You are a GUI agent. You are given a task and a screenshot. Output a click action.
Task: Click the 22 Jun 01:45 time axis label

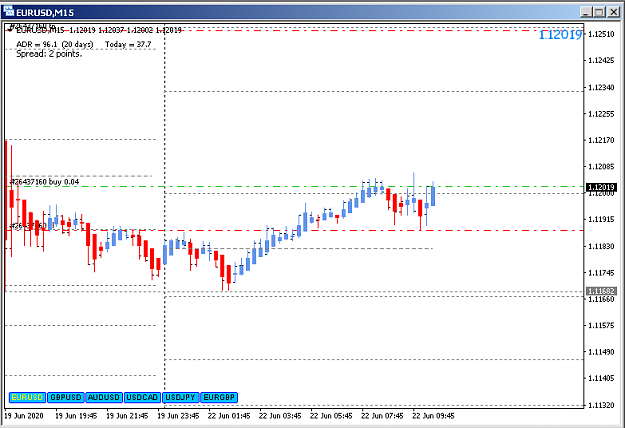click(229, 416)
